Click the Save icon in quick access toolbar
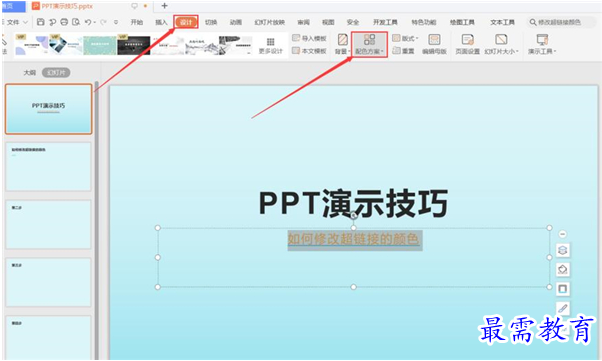602x361 pixels. coord(40,22)
